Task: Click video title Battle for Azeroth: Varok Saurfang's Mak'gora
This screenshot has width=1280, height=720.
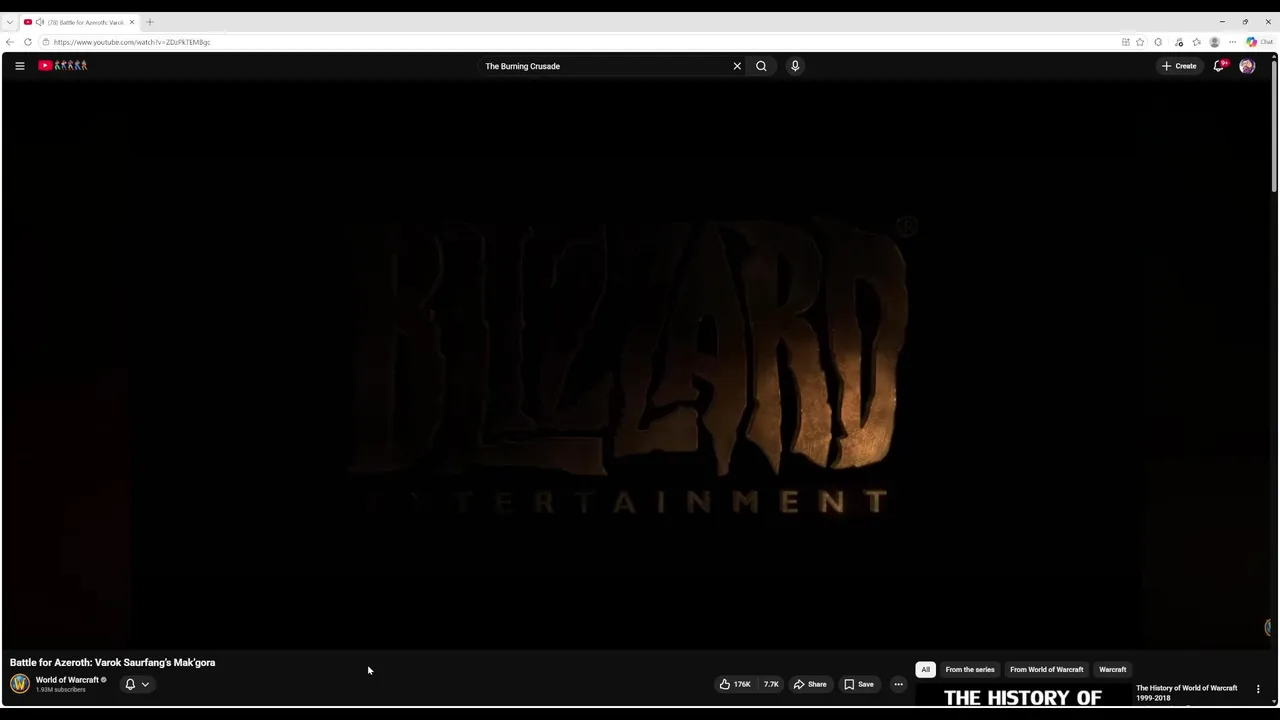Action: coord(112,662)
